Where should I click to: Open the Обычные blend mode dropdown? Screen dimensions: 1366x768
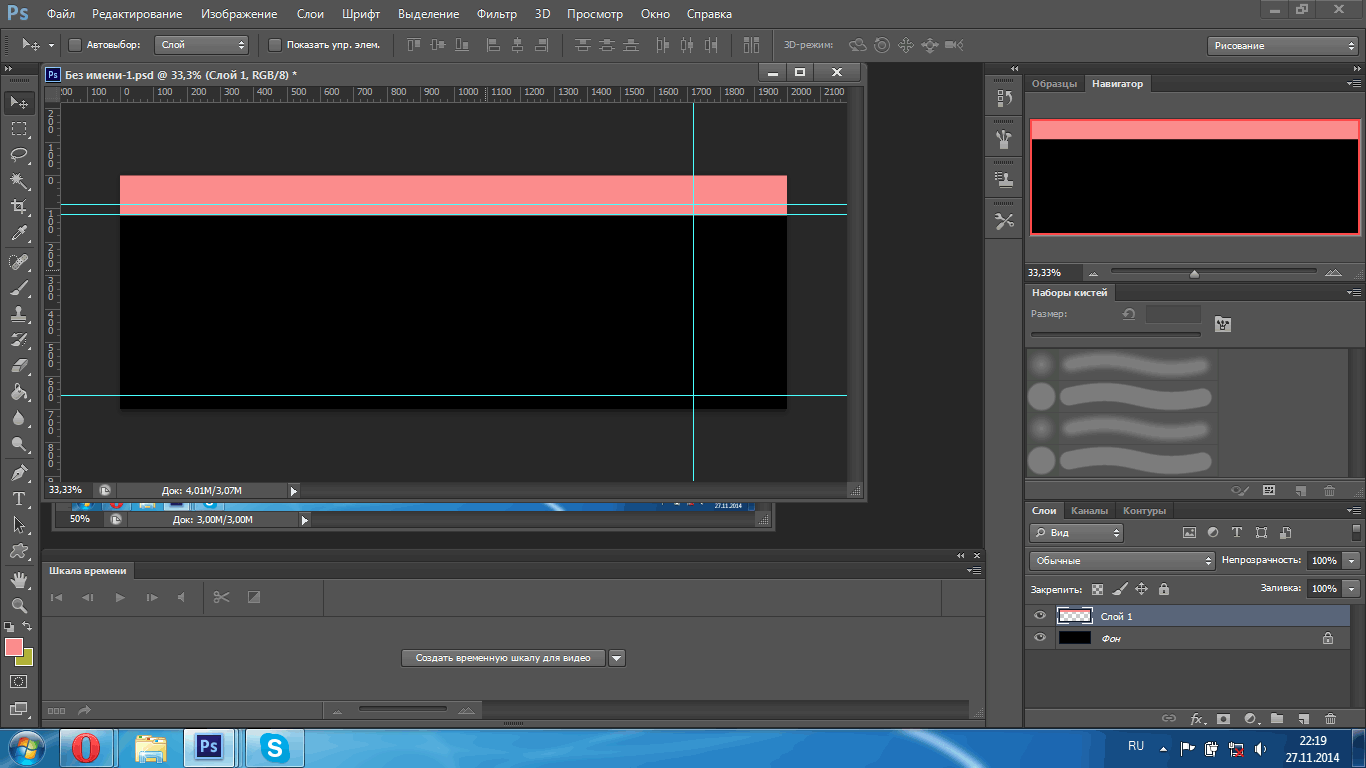click(x=1121, y=561)
